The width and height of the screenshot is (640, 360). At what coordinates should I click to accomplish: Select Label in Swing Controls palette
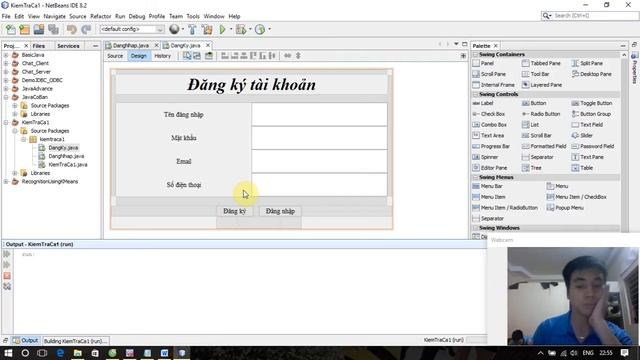(483, 103)
